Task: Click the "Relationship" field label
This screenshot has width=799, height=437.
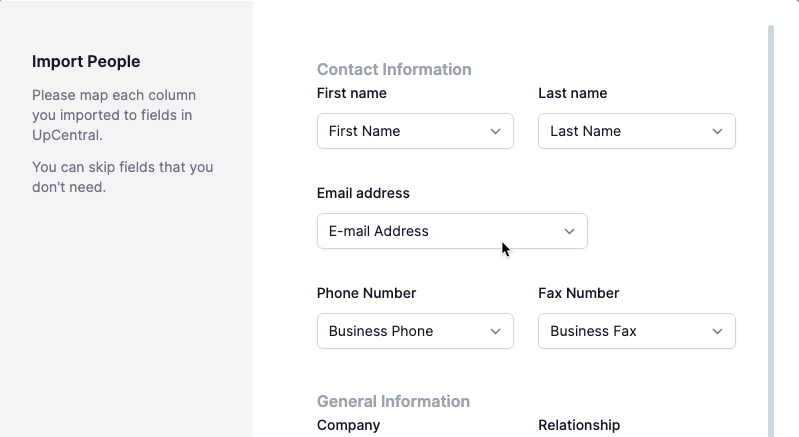Action: (x=579, y=425)
